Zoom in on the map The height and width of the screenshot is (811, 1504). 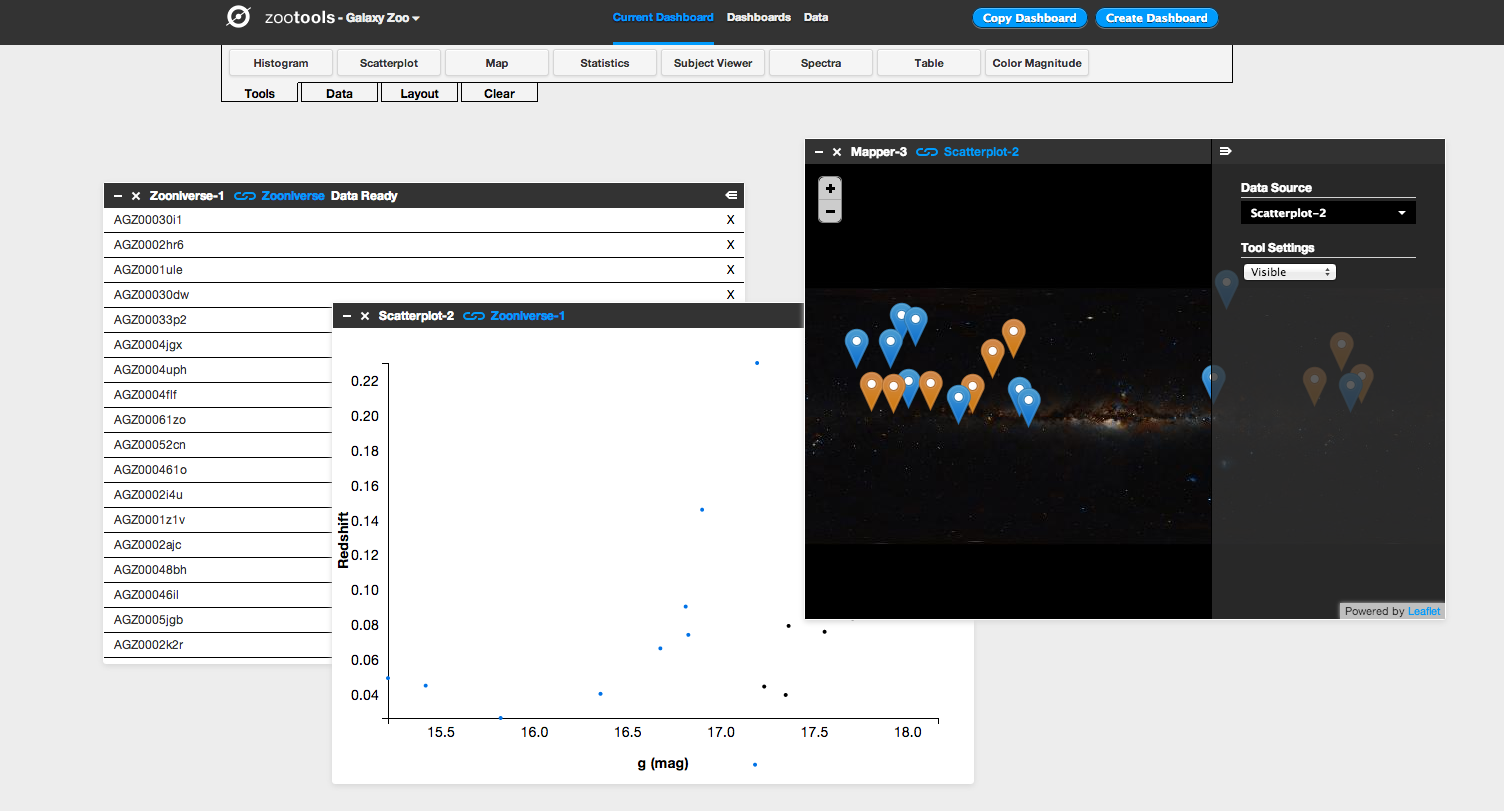(830, 188)
